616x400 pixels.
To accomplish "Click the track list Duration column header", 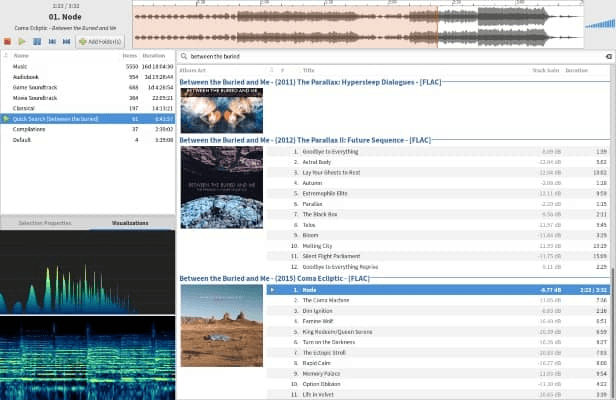I will coord(576,70).
